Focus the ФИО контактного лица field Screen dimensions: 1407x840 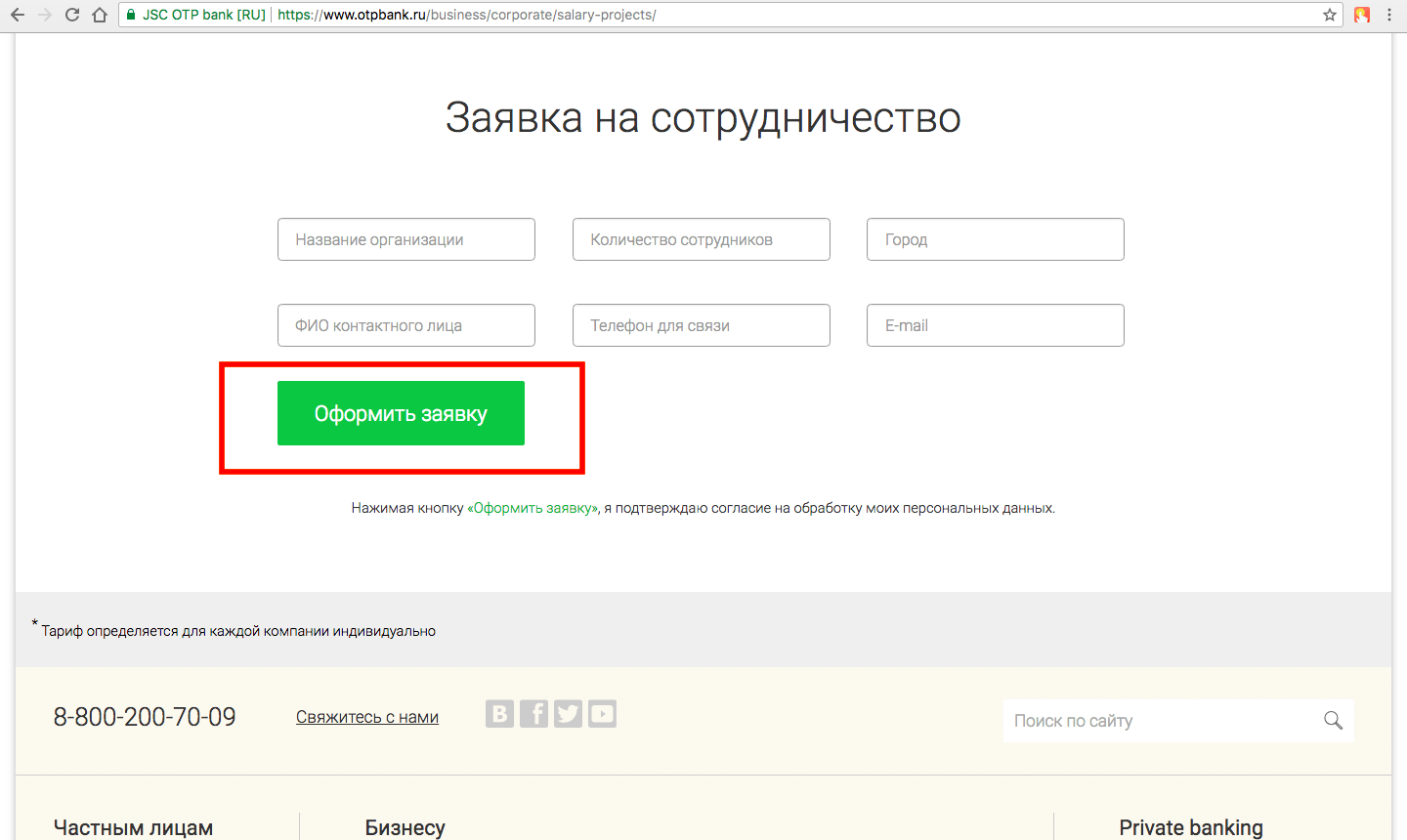click(x=406, y=325)
